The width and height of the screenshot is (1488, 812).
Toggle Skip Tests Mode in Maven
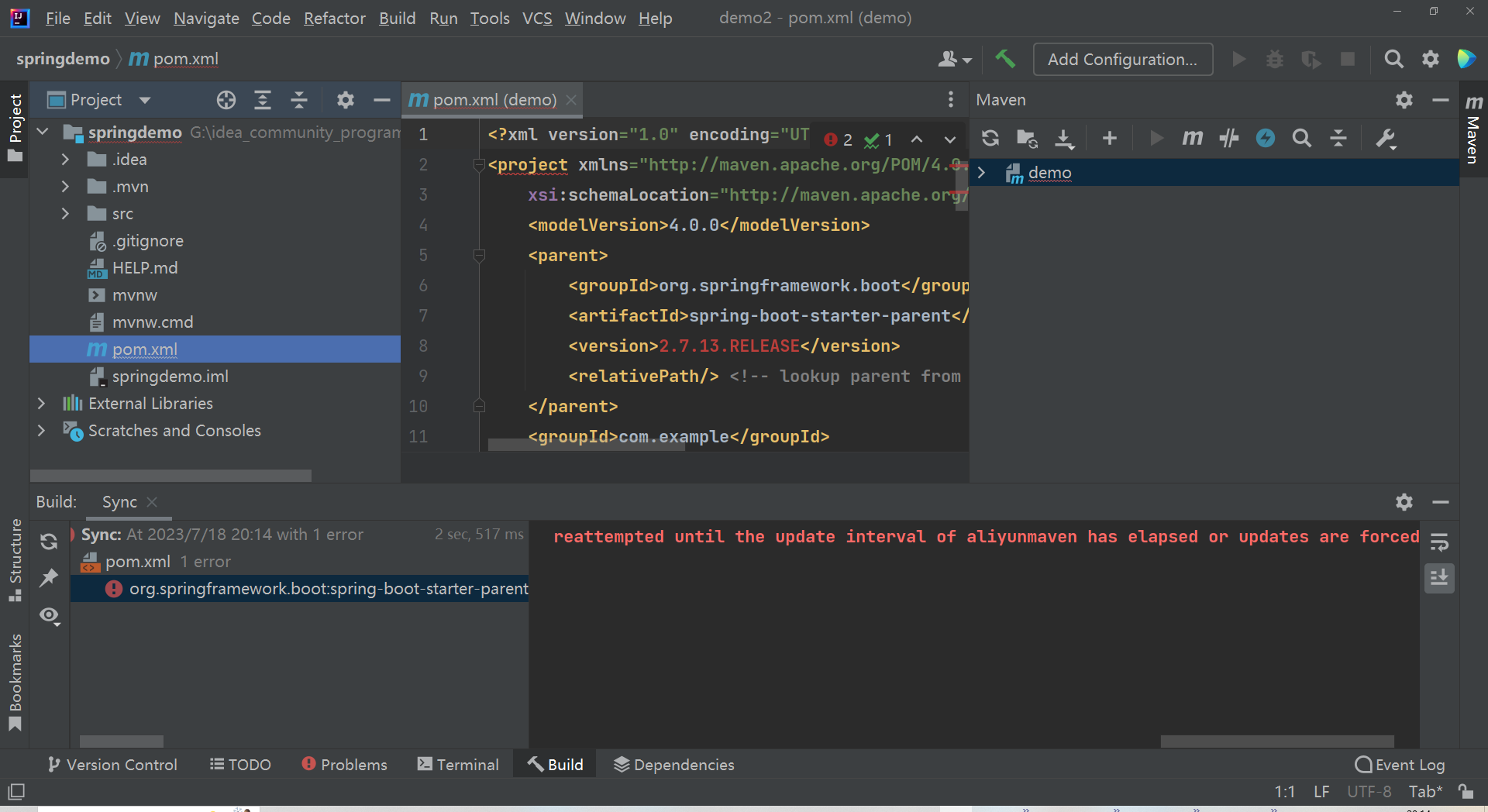[x=1266, y=139]
